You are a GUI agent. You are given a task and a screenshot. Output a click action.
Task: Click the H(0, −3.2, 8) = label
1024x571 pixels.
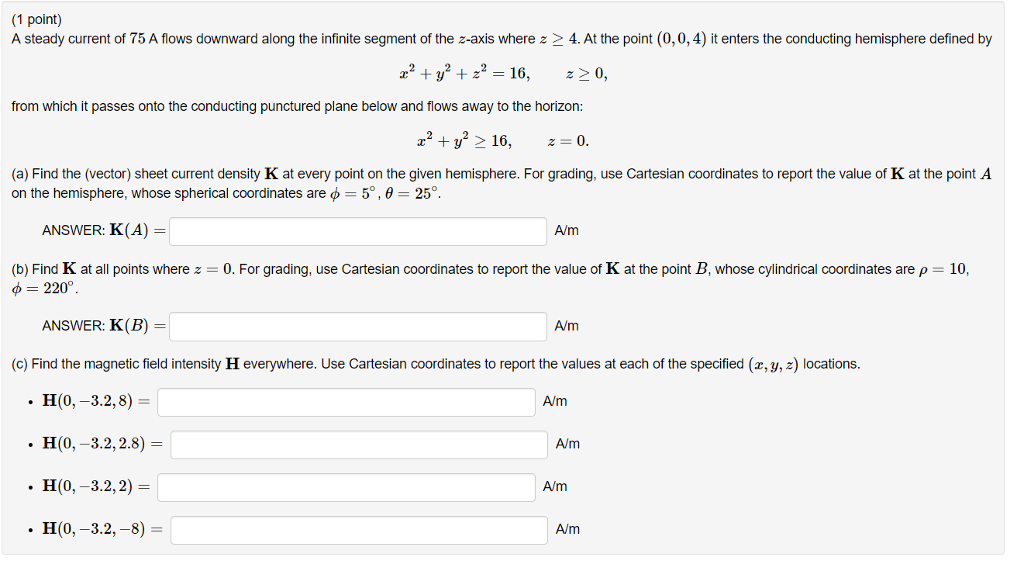(x=96, y=401)
